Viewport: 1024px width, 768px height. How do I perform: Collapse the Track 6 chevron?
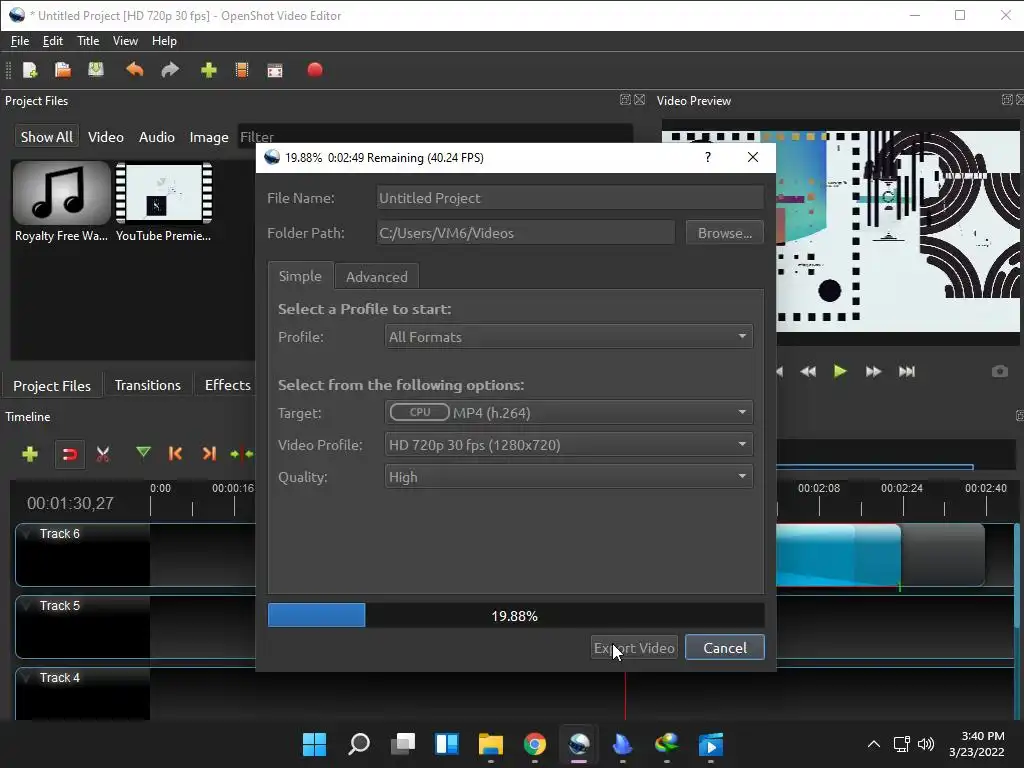pos(27,534)
